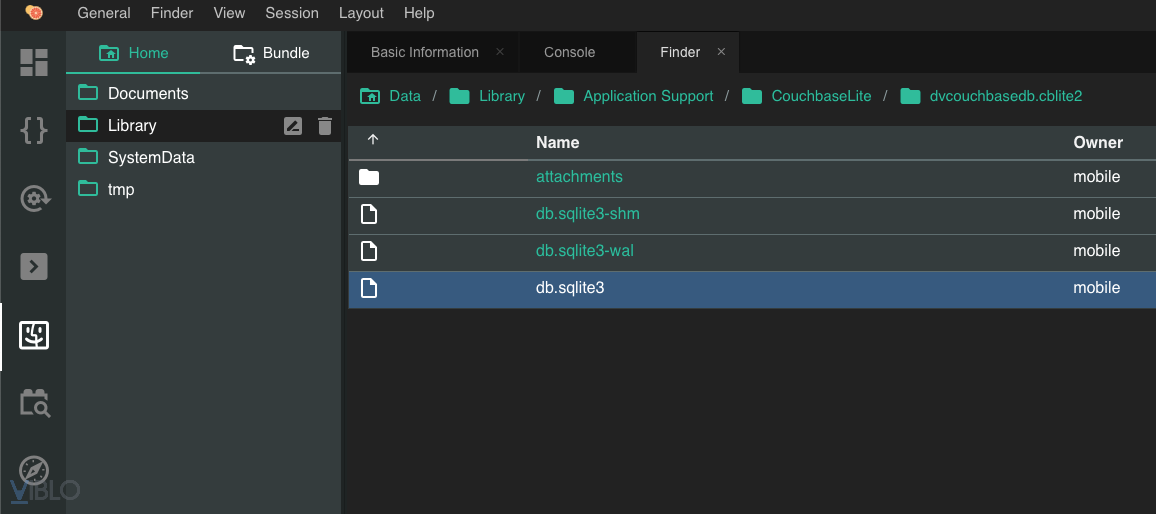Switch to the Console tab
Screen dimensions: 1156x514
pos(569,52)
